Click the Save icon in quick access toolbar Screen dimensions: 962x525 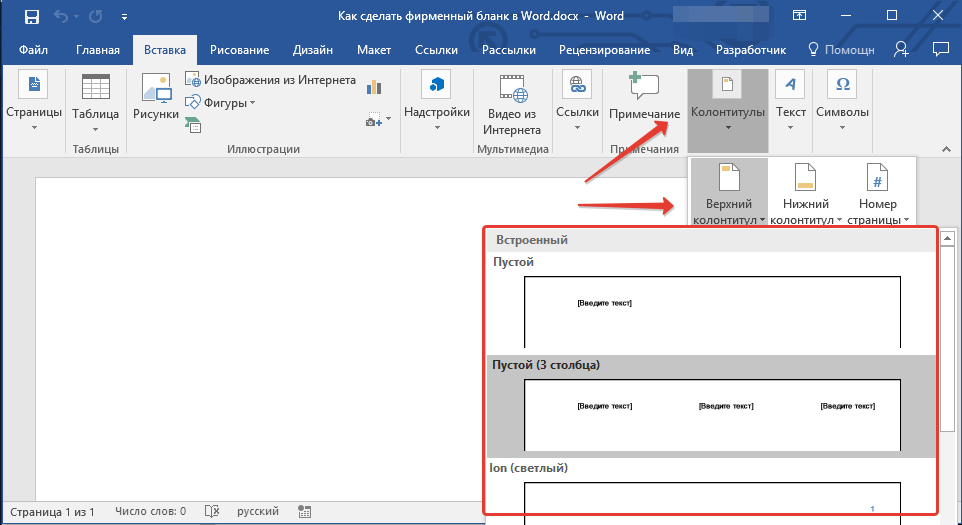pos(31,17)
